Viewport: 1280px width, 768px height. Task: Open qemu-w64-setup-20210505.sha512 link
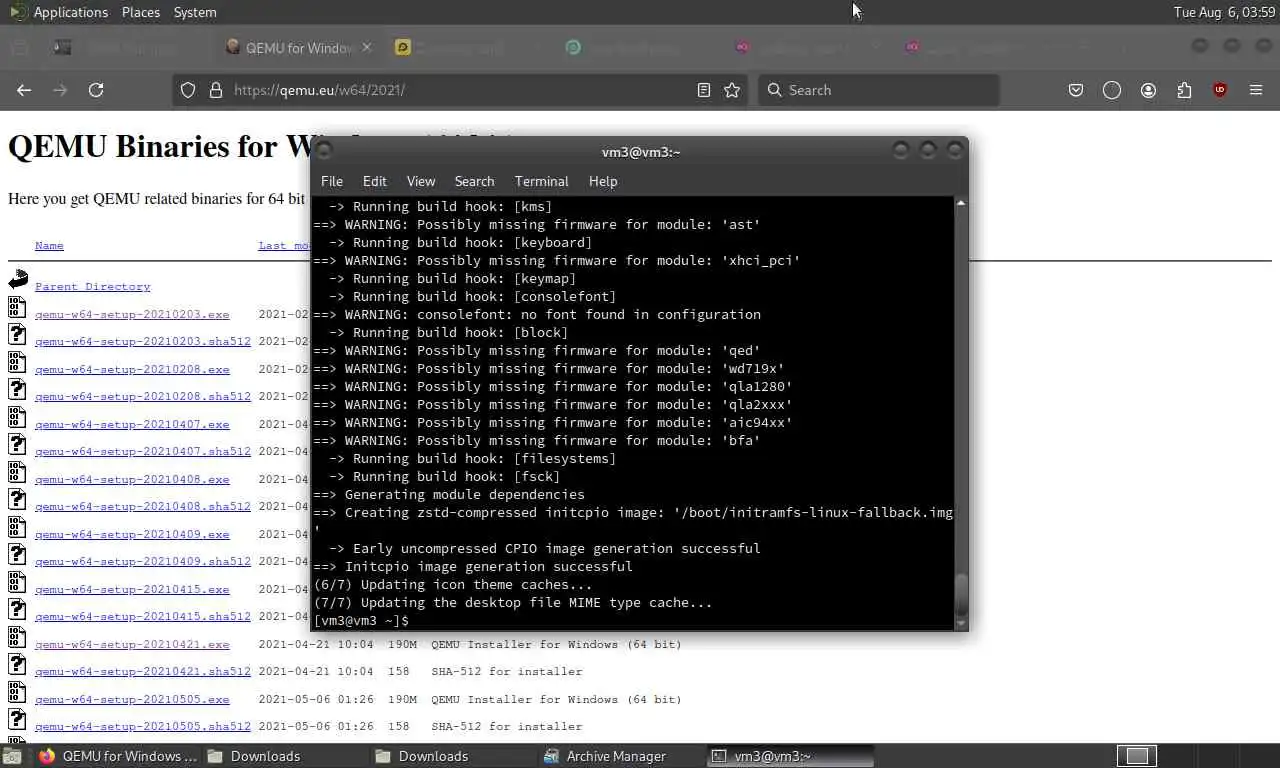[x=143, y=726]
